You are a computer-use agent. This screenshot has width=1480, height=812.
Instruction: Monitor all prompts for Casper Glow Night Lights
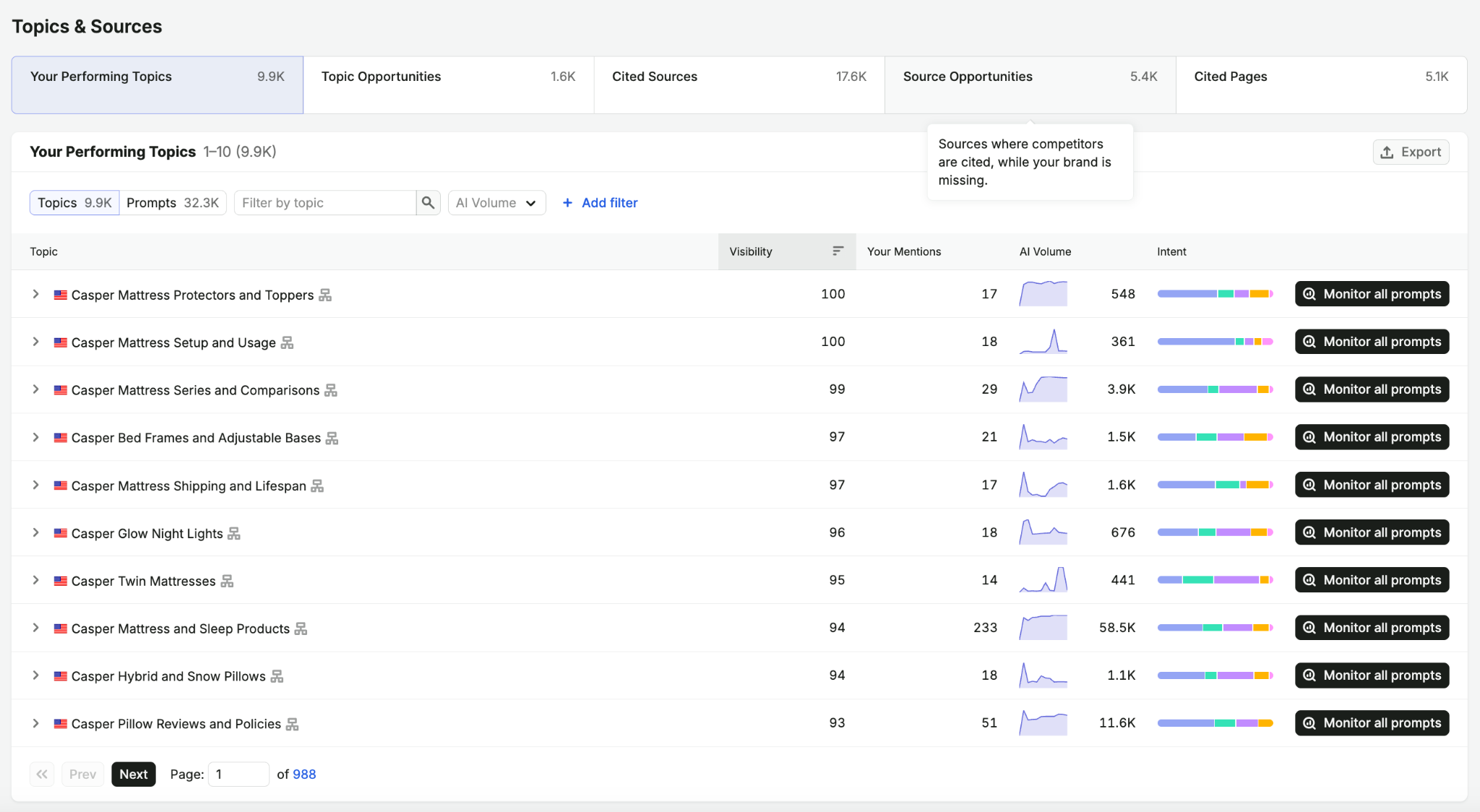1372,532
